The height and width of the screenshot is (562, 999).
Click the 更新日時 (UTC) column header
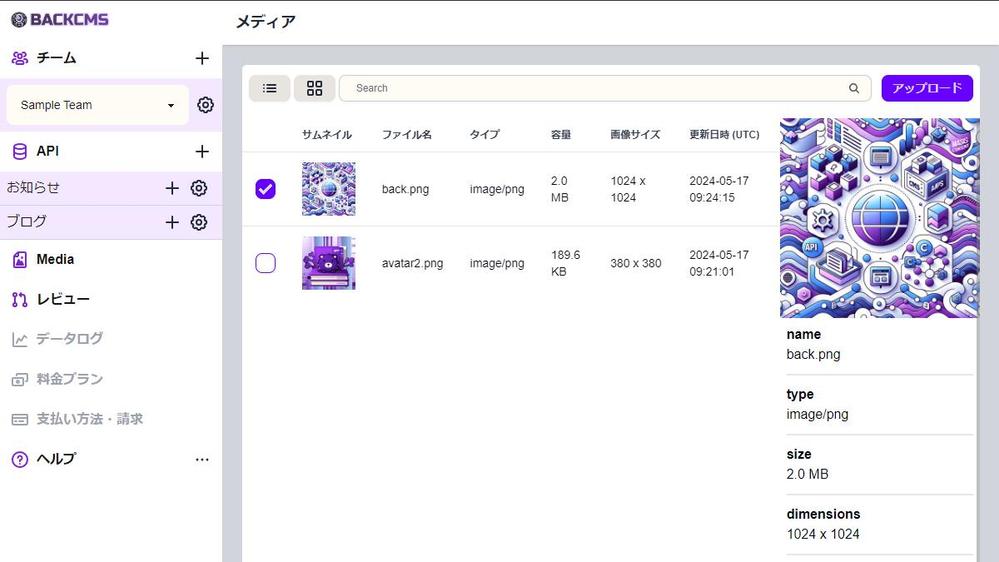click(724, 134)
